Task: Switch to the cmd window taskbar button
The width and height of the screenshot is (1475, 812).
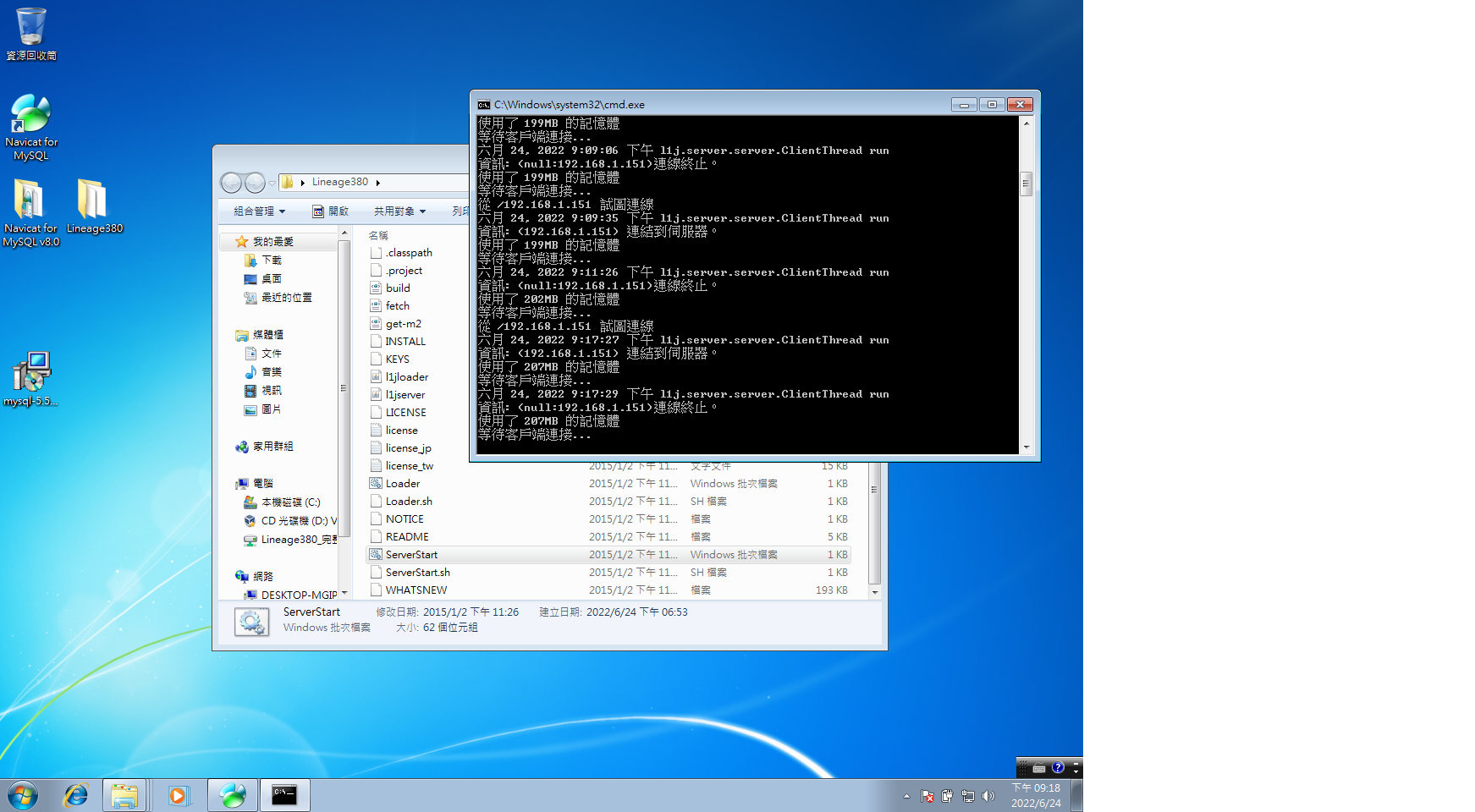Action: pos(284,795)
